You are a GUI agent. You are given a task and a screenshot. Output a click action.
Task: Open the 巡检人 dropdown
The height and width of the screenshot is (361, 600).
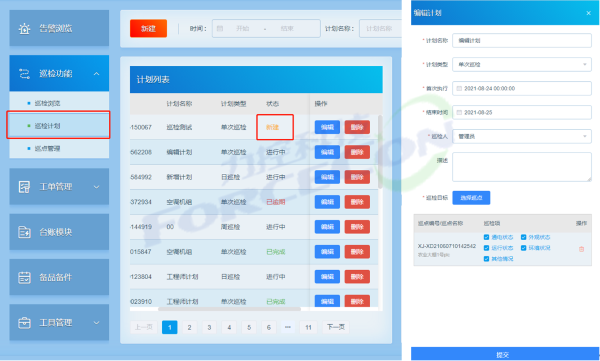coord(522,136)
